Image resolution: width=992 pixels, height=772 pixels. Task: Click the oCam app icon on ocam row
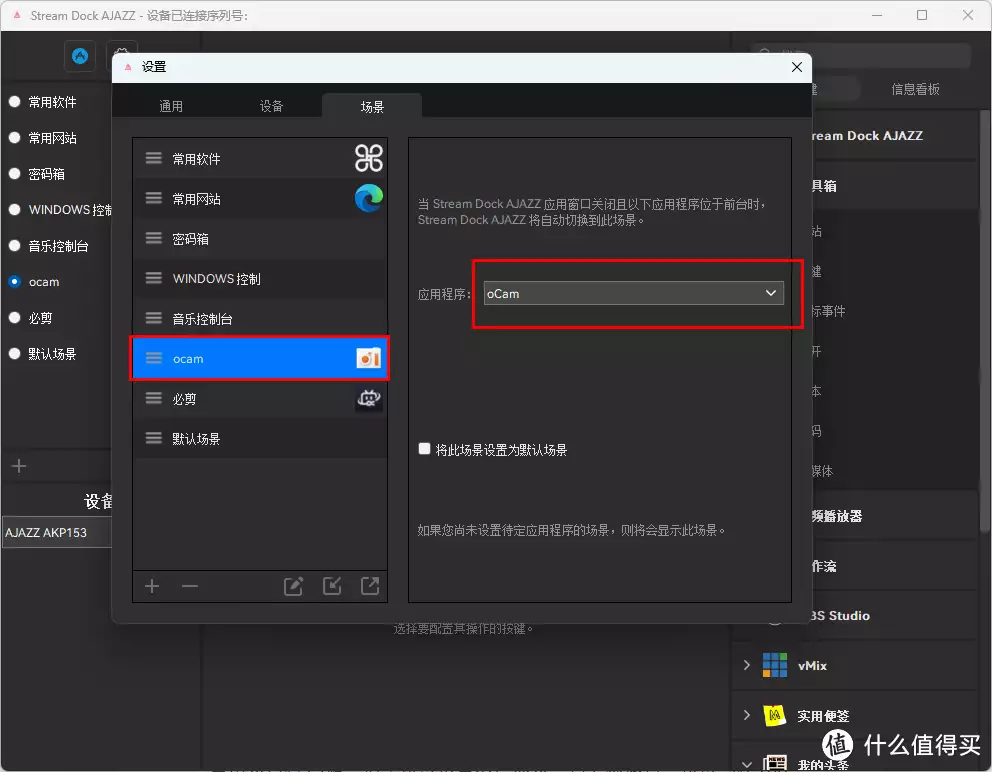coord(369,358)
